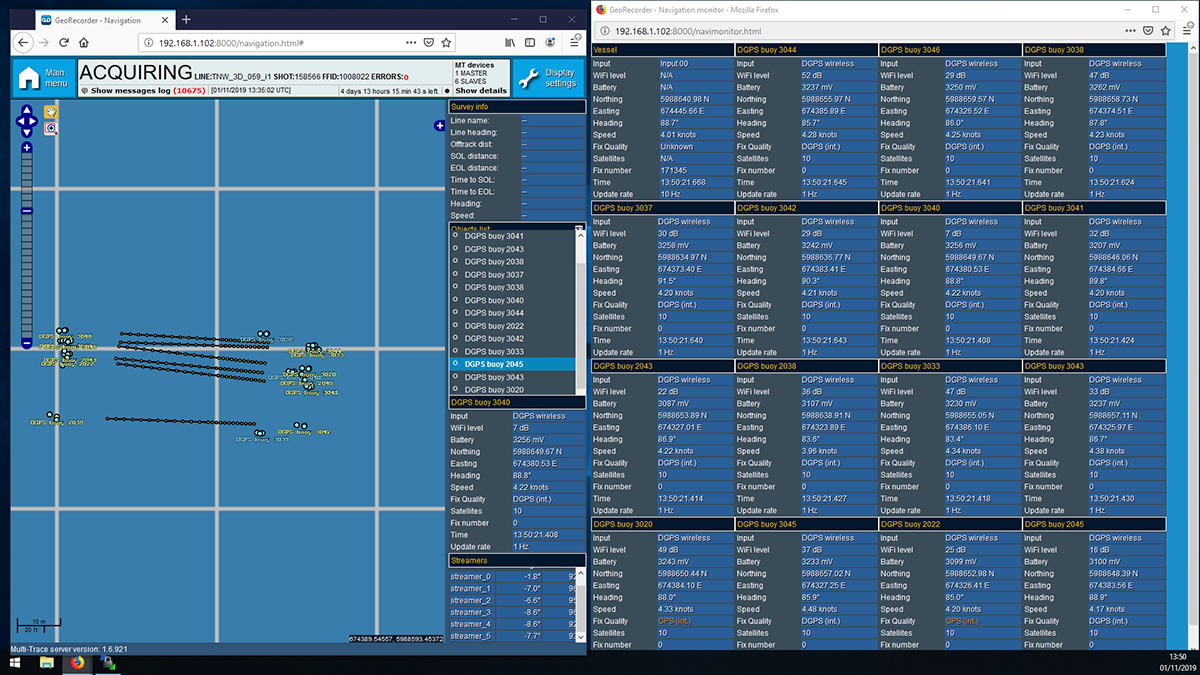1200x675 pixels.
Task: Collapse the Objects list dropdown arrow
Action: pos(579,229)
